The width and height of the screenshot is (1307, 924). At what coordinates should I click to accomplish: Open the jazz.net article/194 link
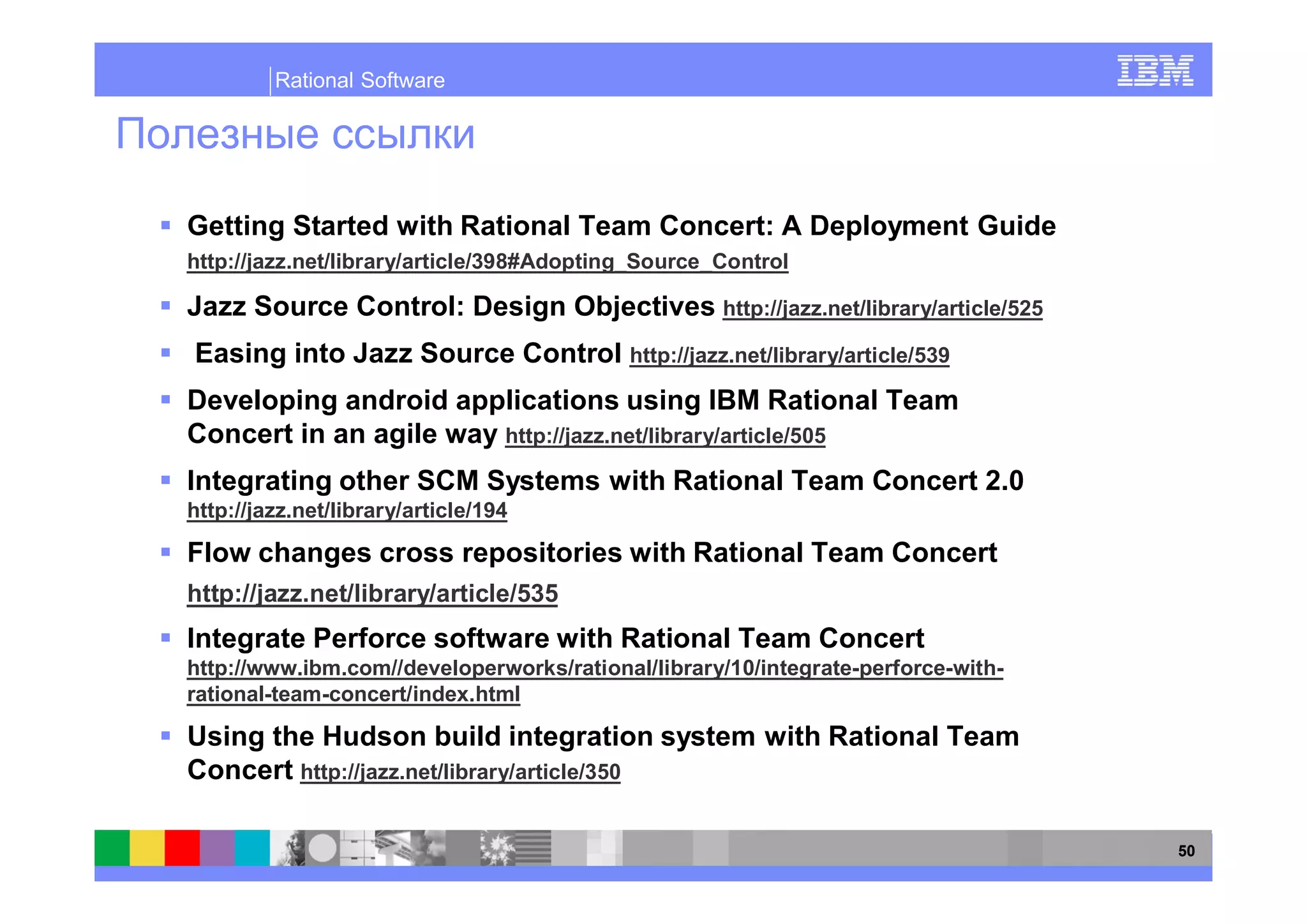coord(347,510)
